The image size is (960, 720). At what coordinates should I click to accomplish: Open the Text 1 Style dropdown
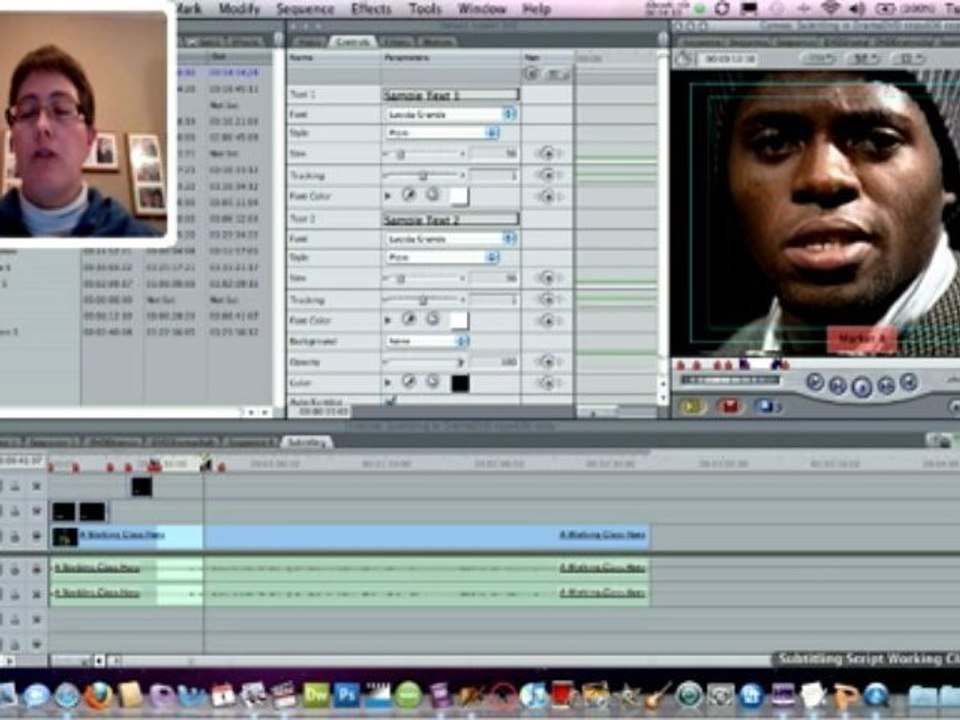pyautogui.click(x=442, y=133)
